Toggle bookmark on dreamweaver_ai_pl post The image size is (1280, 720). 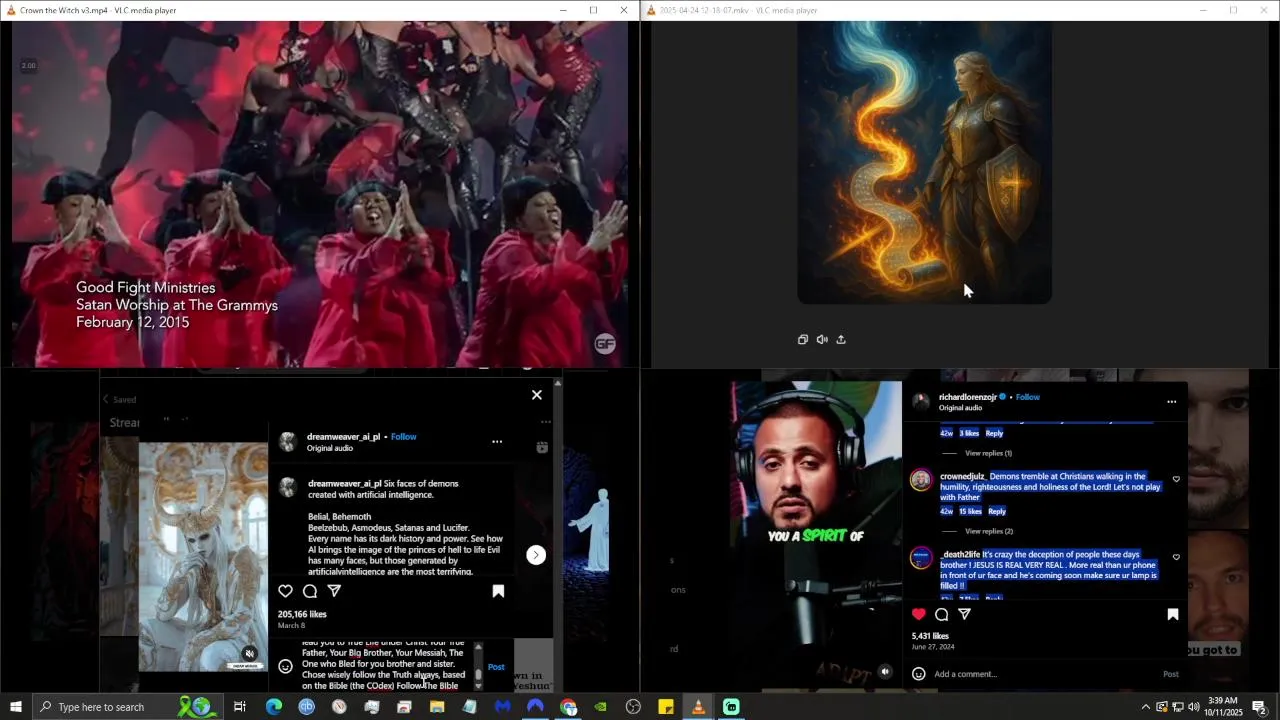pos(498,591)
